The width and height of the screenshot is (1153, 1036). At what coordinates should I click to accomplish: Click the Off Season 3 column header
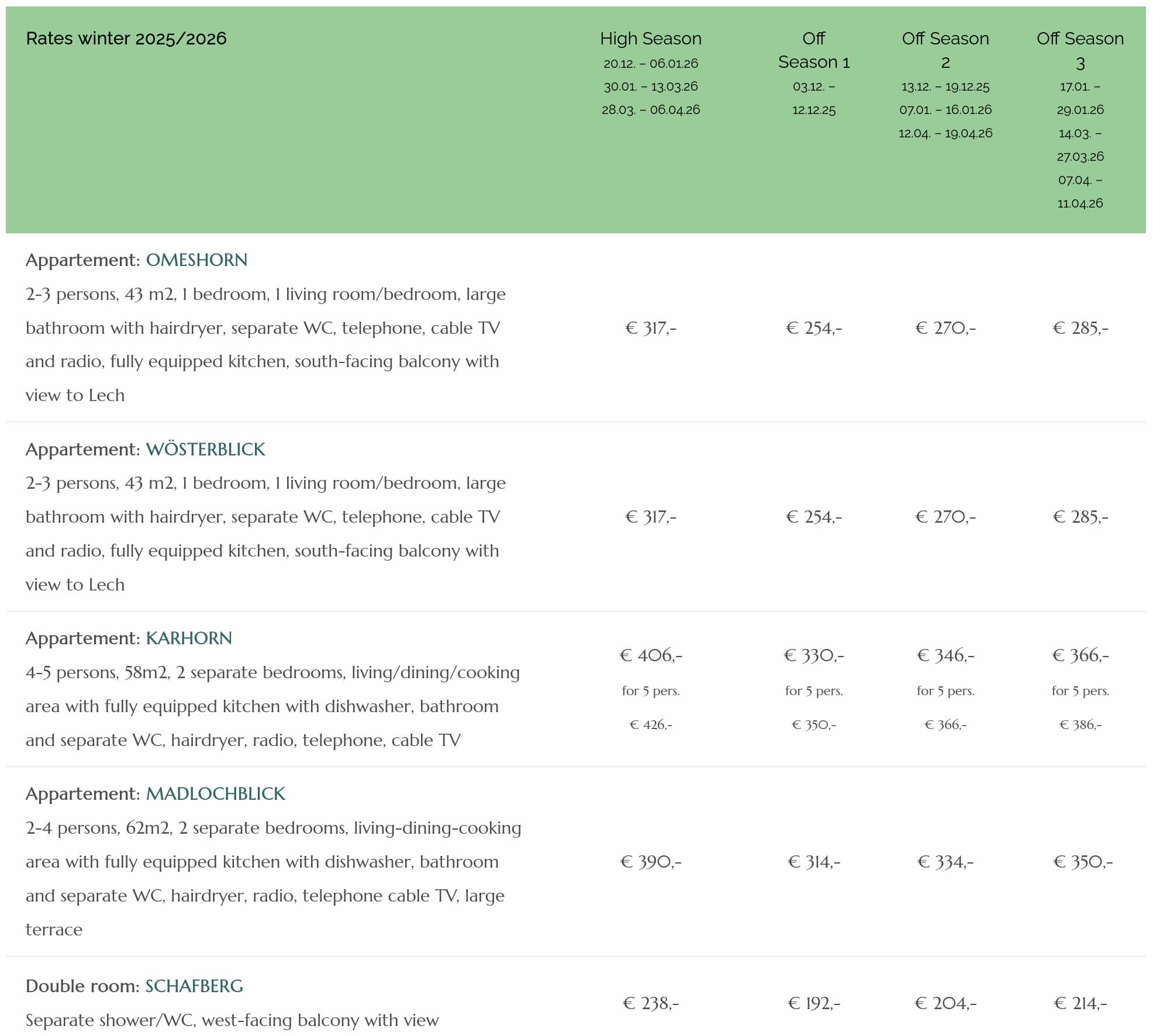[1079, 50]
